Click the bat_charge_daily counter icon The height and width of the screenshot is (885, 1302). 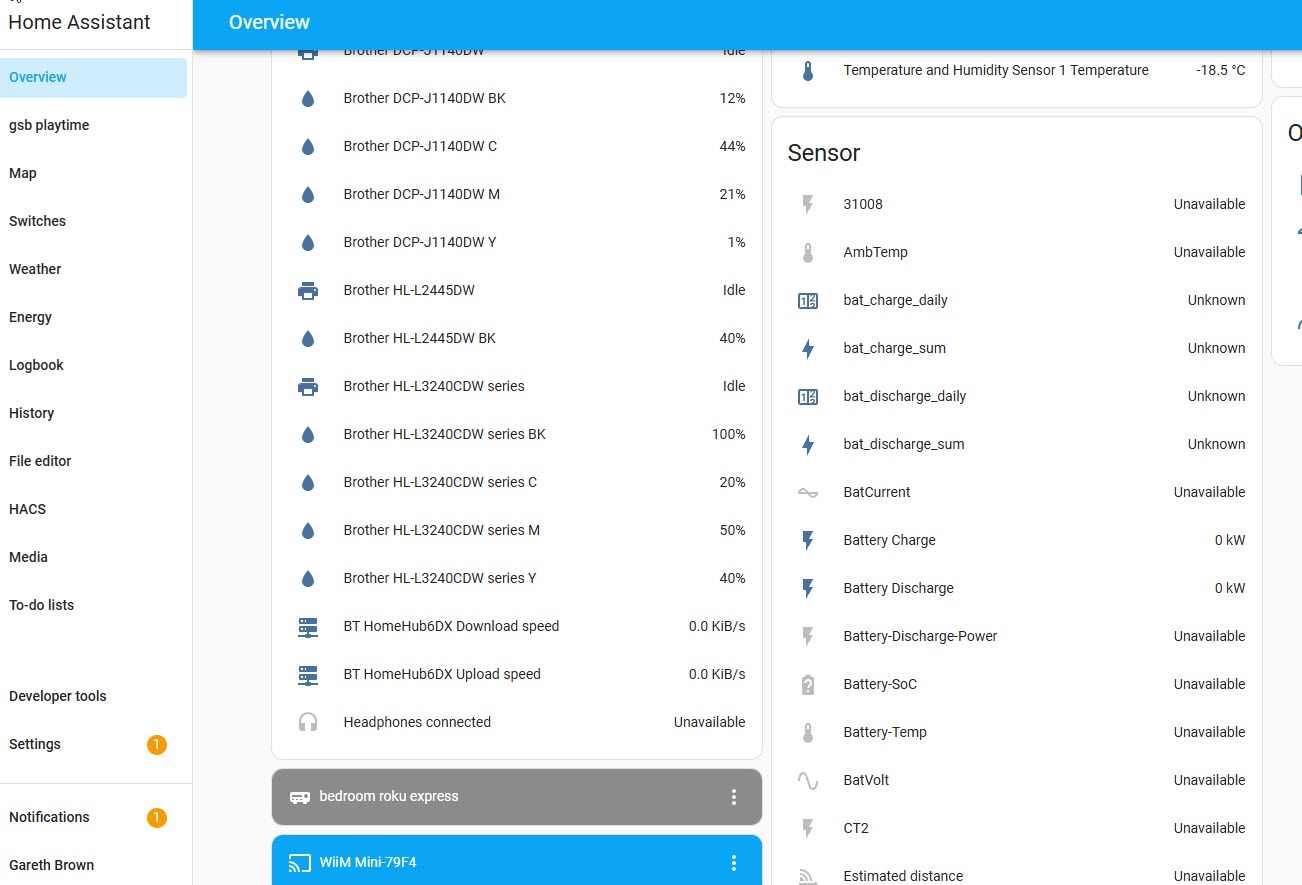(x=808, y=301)
